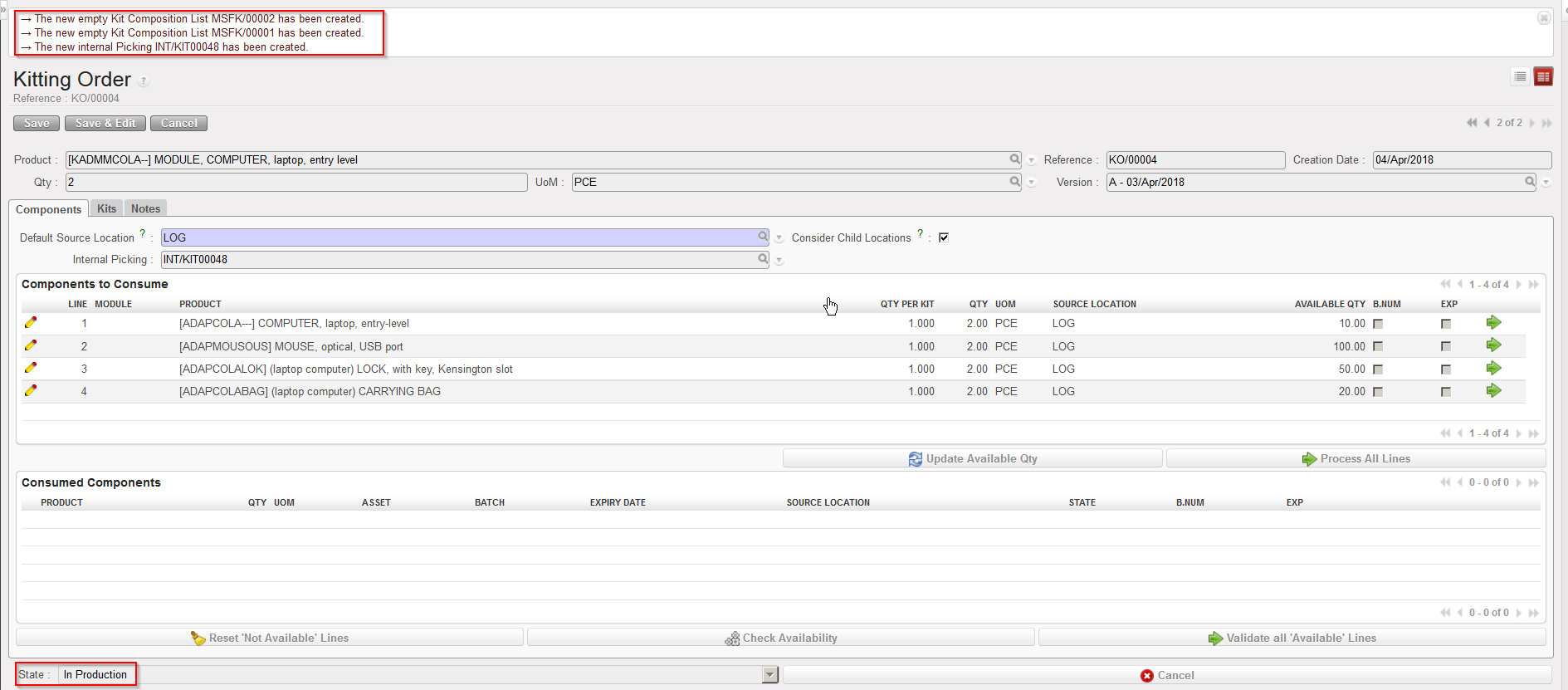Expand the Version field dropdown arrow
Viewport: 1568px width, 690px height.
pyautogui.click(x=1546, y=183)
